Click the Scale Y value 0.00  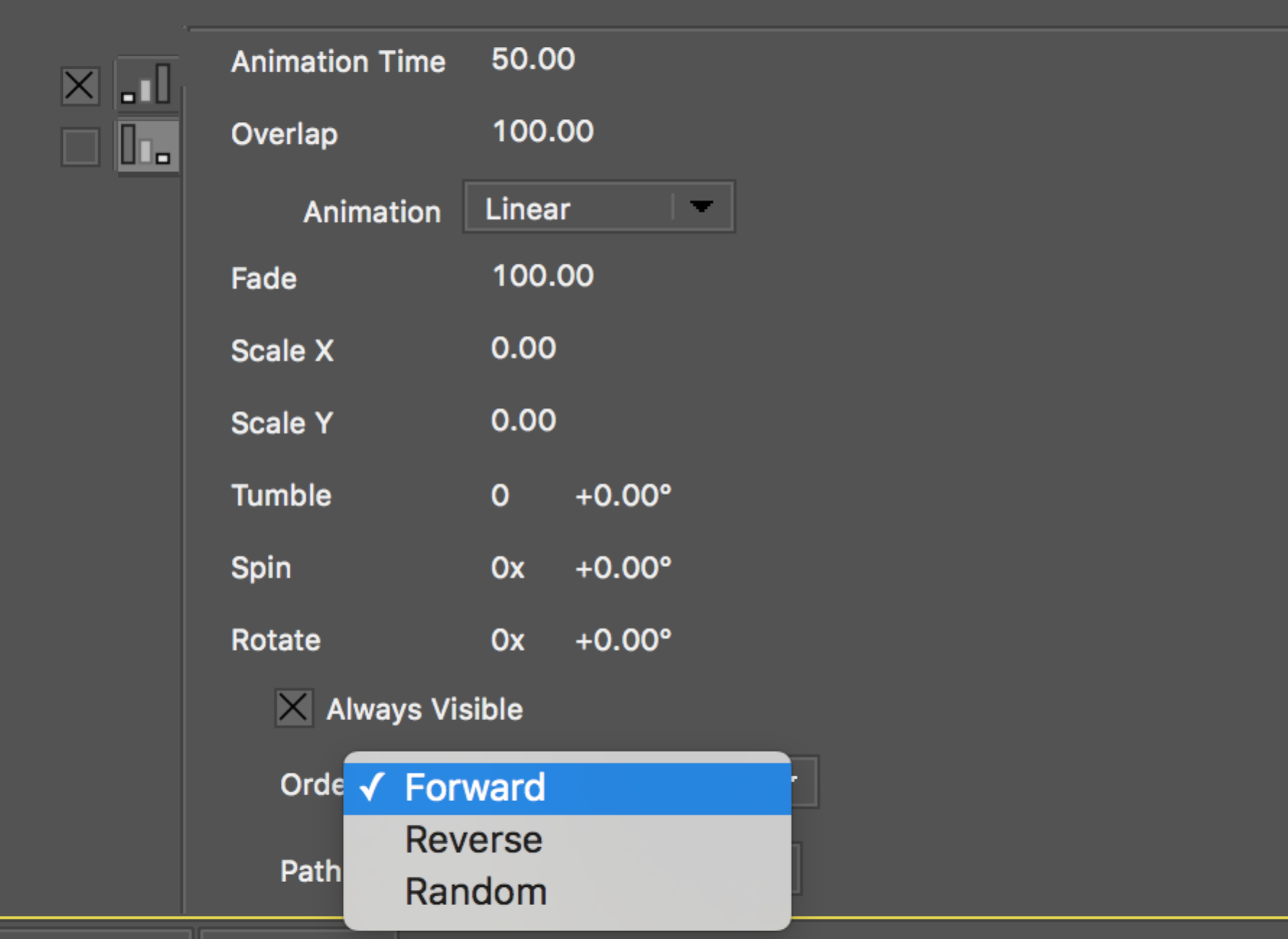[x=523, y=420]
